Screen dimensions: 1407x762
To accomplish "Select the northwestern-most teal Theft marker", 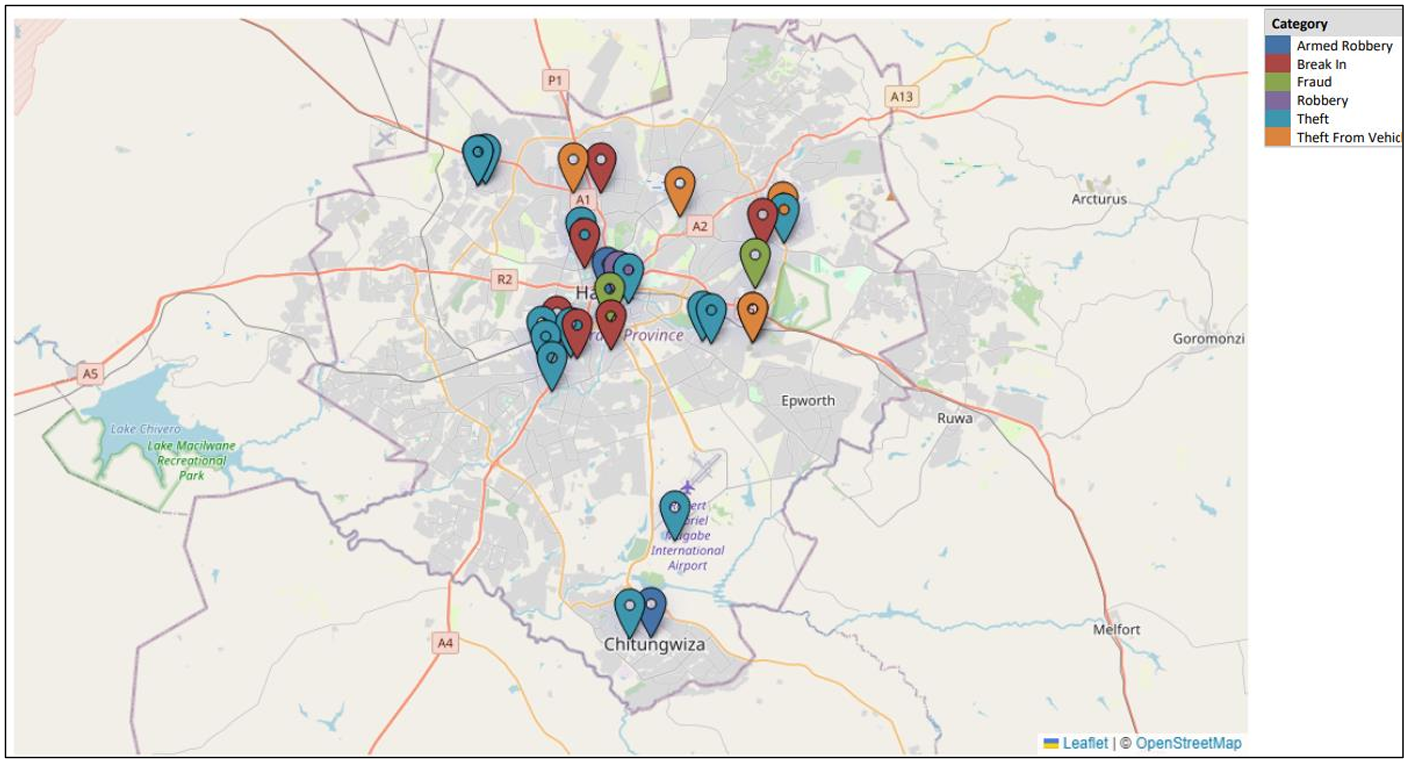I will point(479,157).
